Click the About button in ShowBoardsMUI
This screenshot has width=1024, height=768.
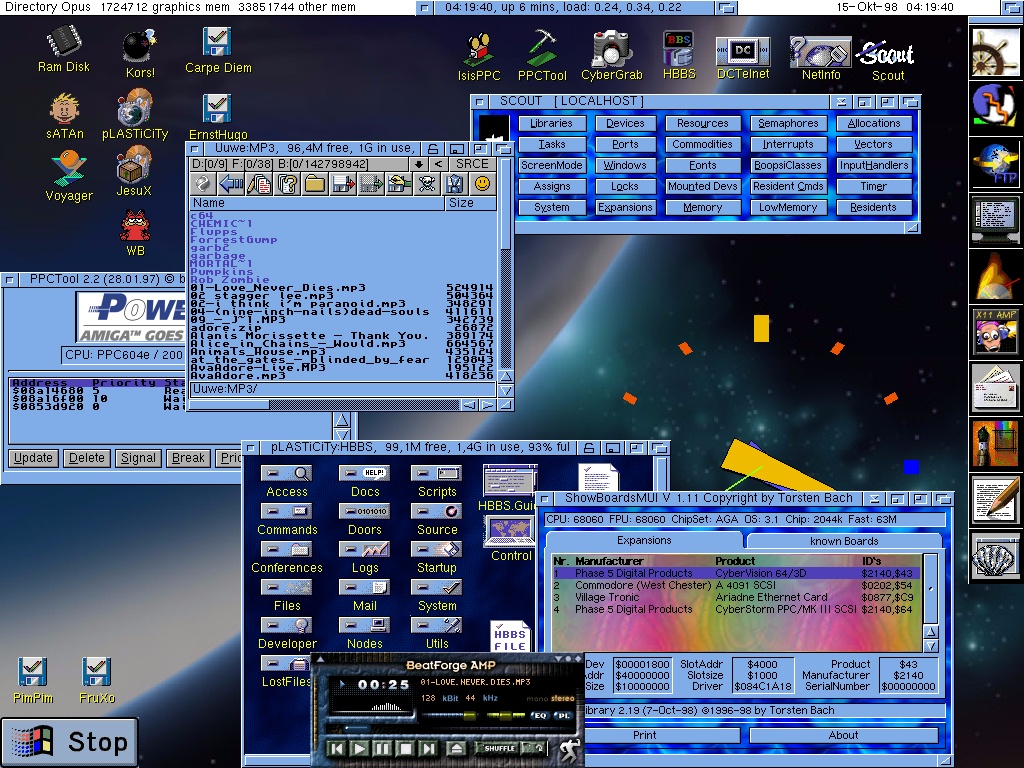843,735
